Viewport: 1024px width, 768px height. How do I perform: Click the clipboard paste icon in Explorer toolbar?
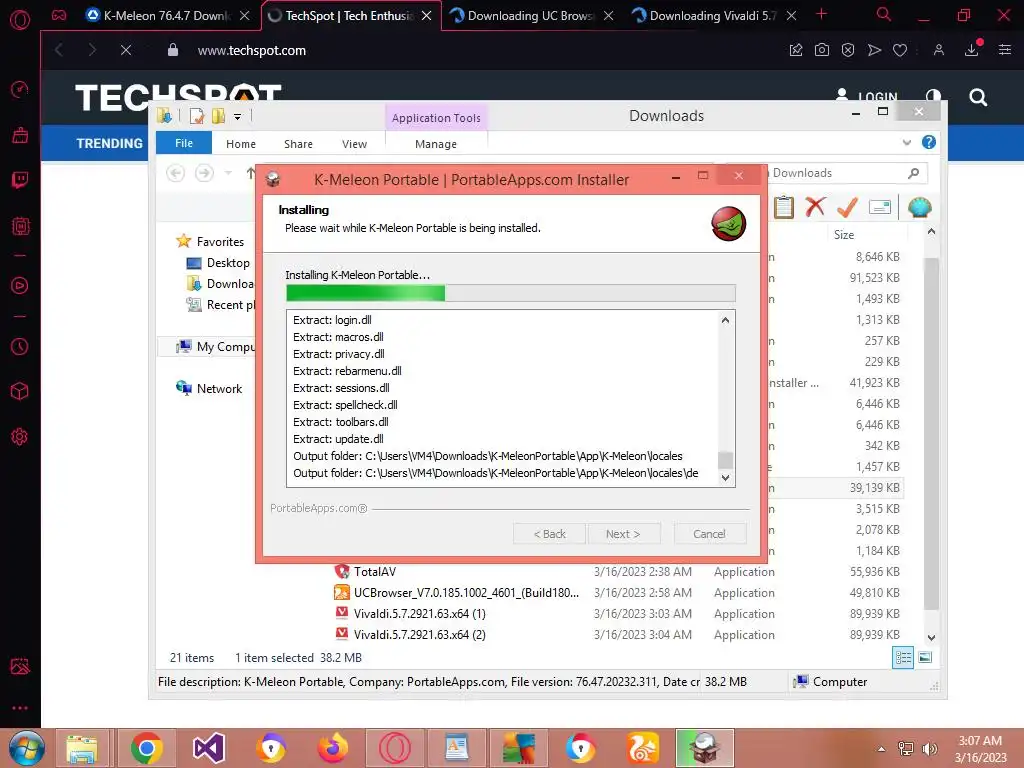pos(784,207)
